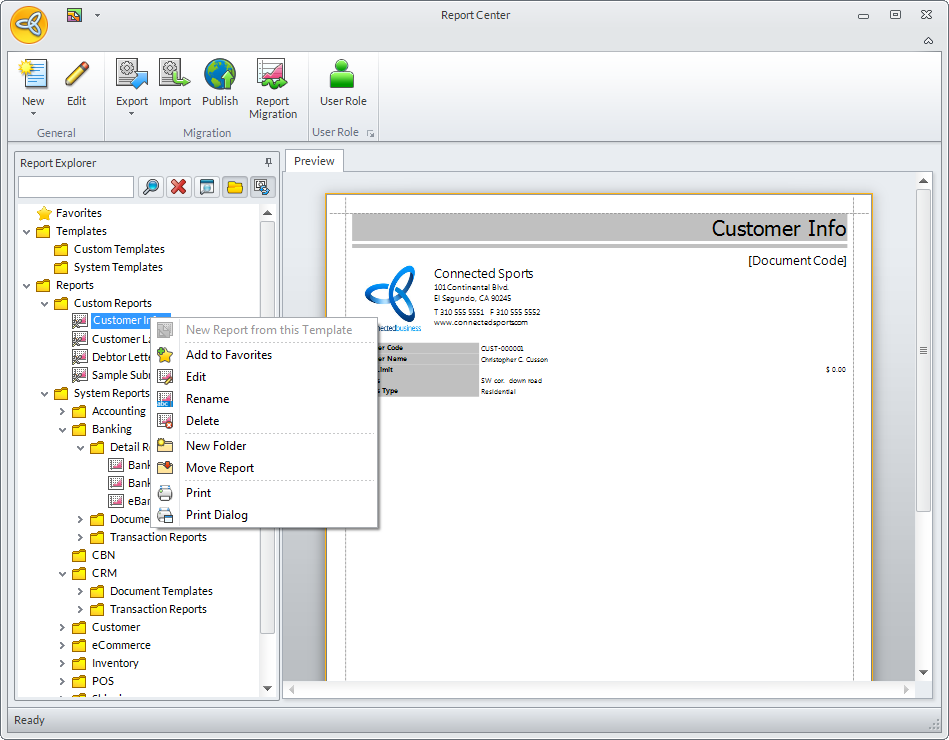The width and height of the screenshot is (949, 740).
Task: Click the Report Explorer search text field
Action: (76, 187)
